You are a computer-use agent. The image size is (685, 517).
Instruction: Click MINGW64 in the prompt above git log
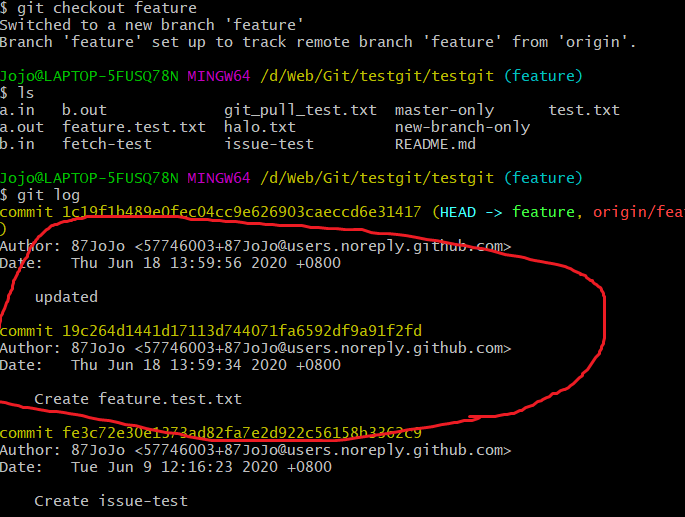(219, 178)
